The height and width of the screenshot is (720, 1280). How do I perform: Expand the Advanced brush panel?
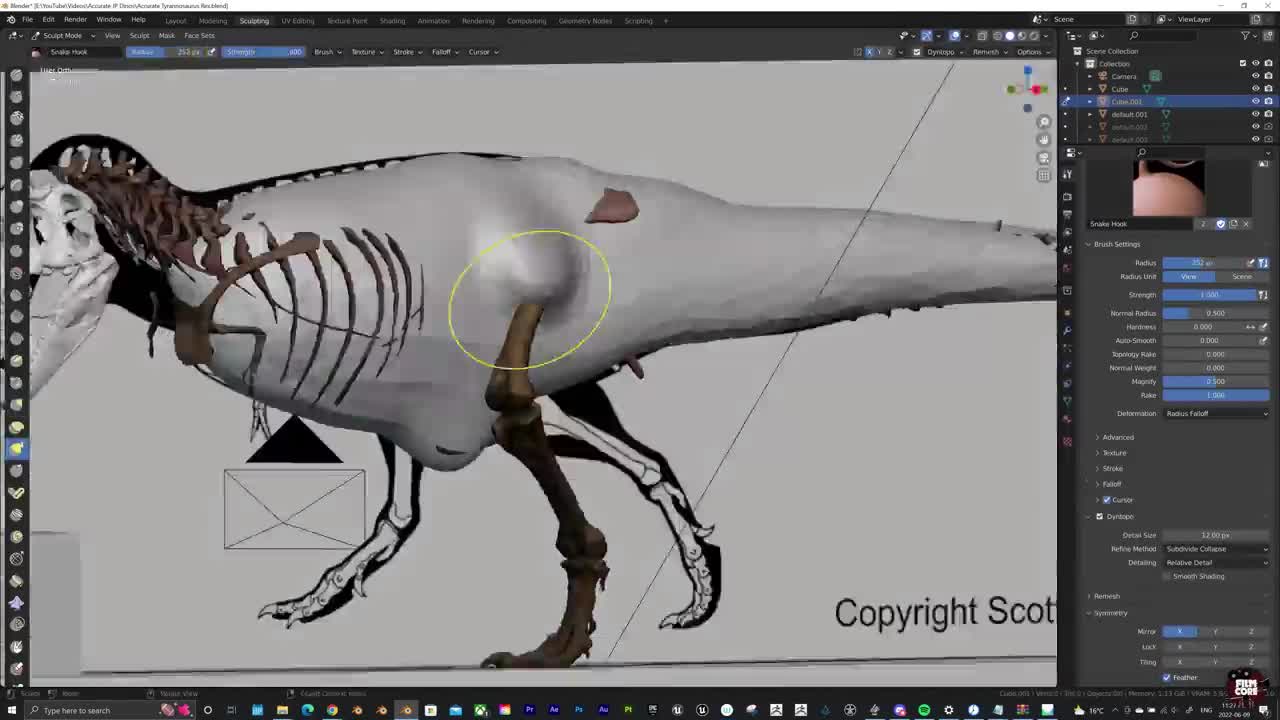pos(1117,437)
